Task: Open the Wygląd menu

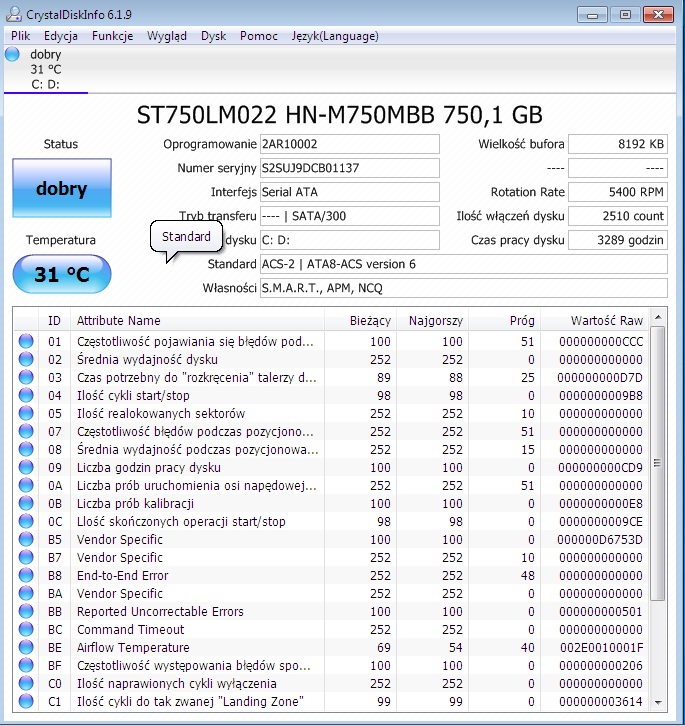Action: [167, 36]
